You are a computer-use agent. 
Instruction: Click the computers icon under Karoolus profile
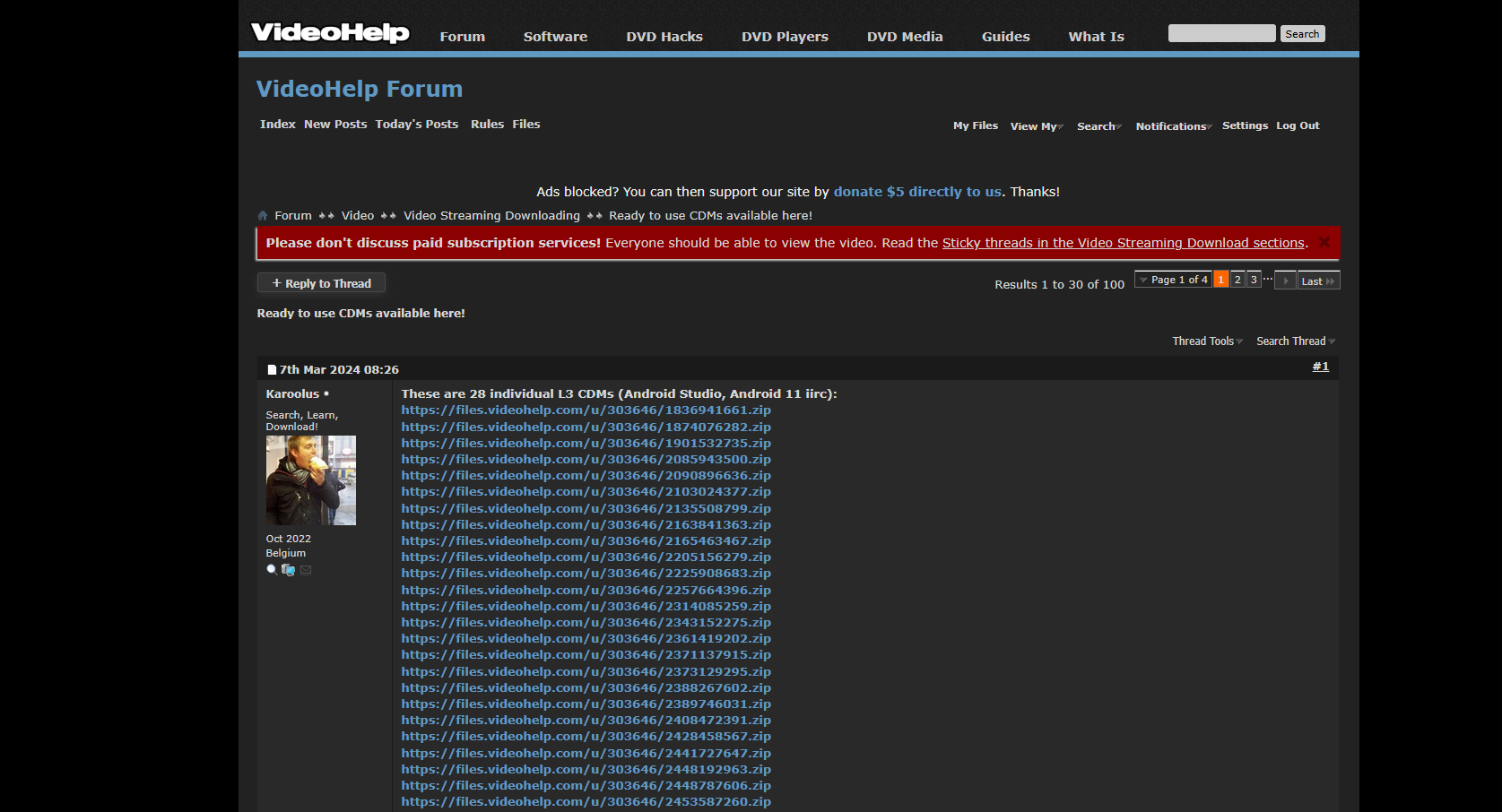pyautogui.click(x=288, y=569)
